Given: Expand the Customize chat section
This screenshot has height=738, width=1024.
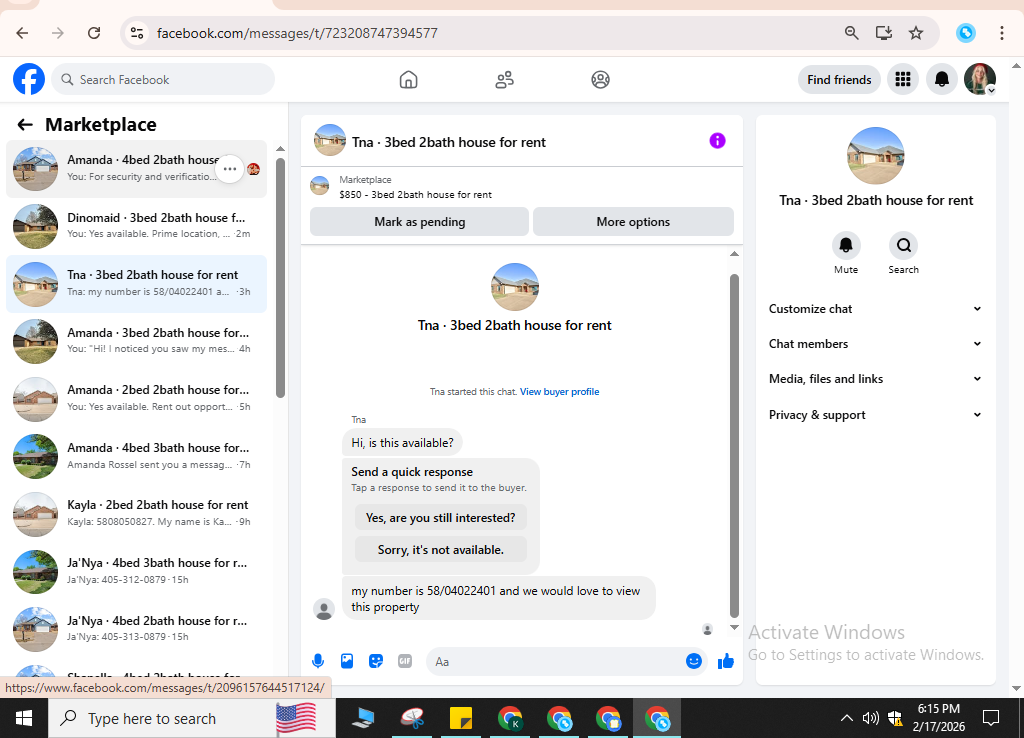Looking at the screenshot, I should click(875, 309).
